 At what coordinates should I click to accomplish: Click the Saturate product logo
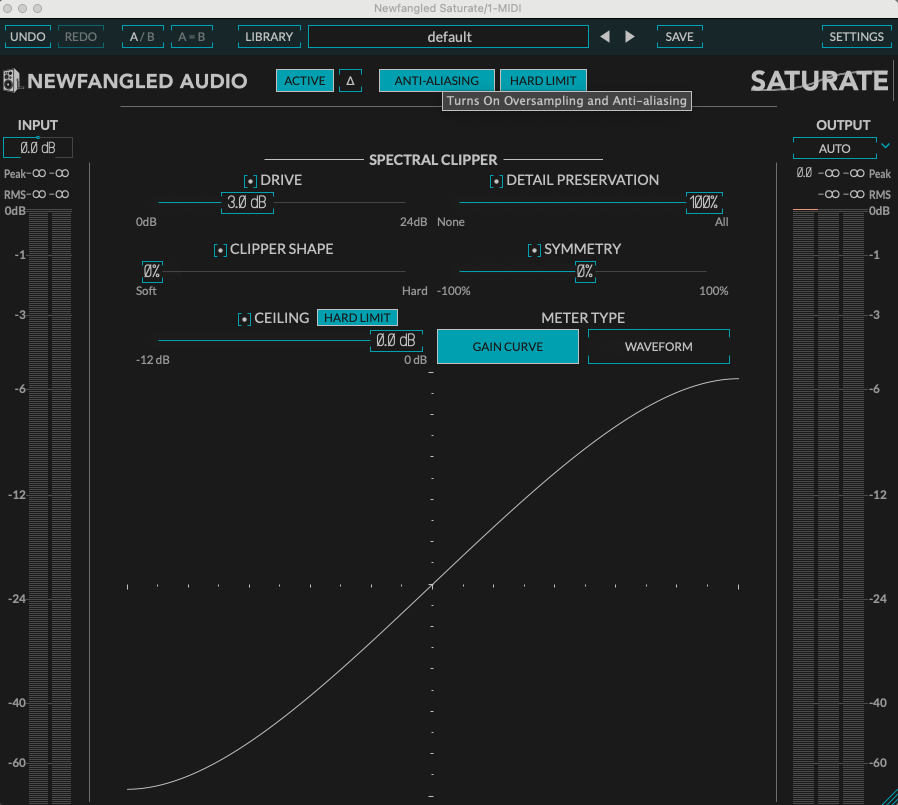[819, 81]
